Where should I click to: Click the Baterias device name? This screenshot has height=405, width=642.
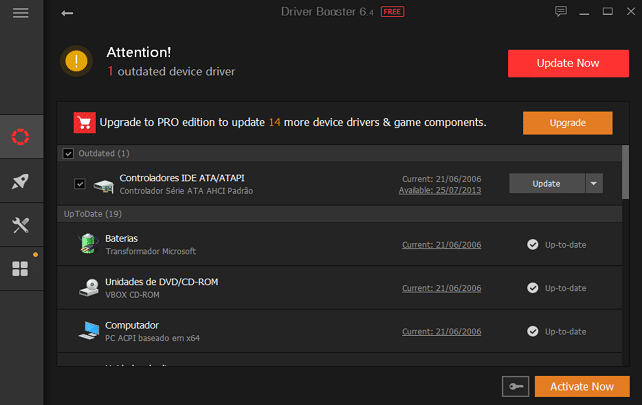coord(122,238)
